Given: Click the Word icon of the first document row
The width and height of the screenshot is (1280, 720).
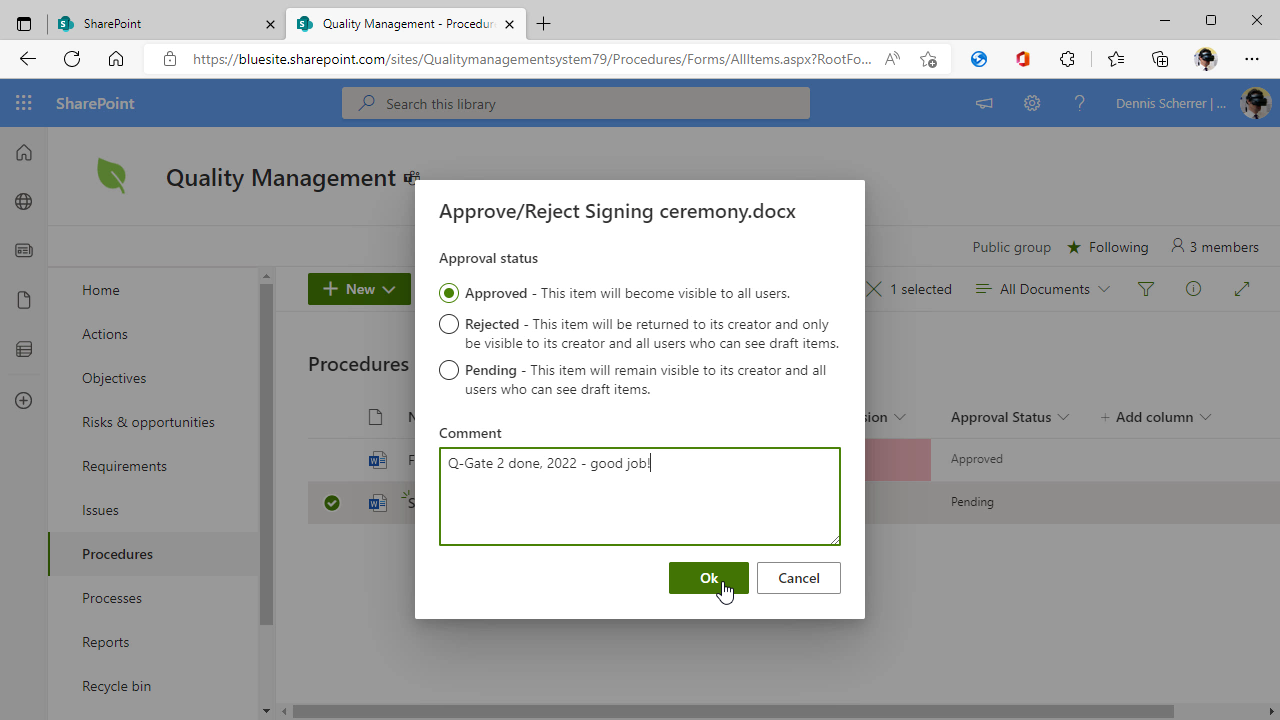Looking at the screenshot, I should point(377,460).
